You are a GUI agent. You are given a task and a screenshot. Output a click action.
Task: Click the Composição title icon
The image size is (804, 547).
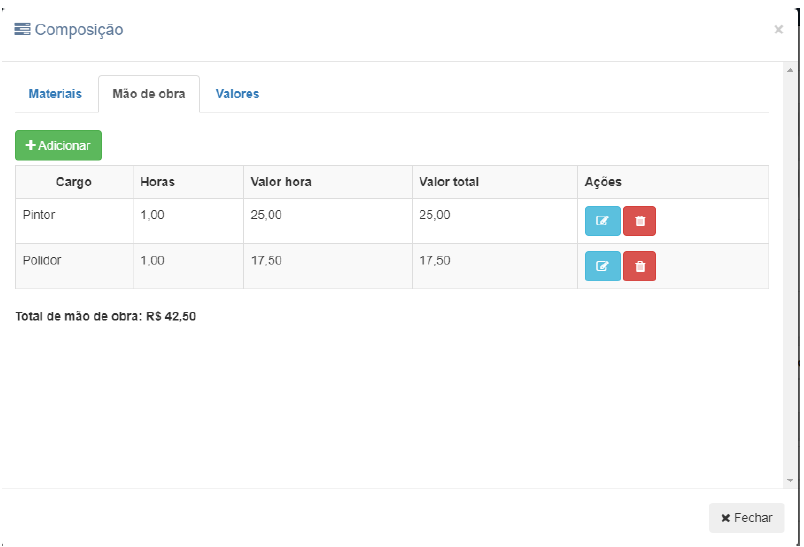(x=22, y=29)
